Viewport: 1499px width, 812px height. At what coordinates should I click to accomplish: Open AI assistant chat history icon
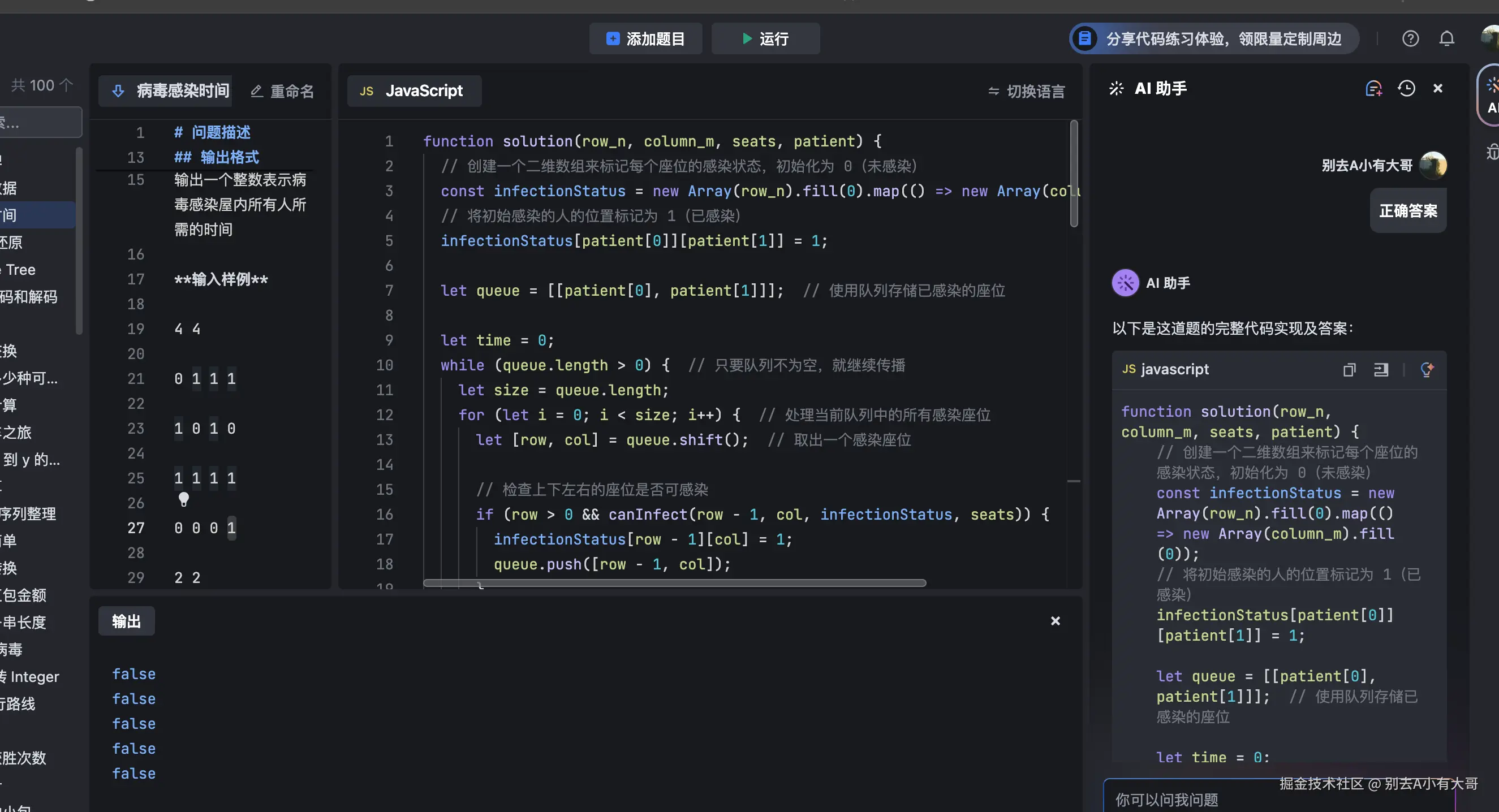(1406, 88)
